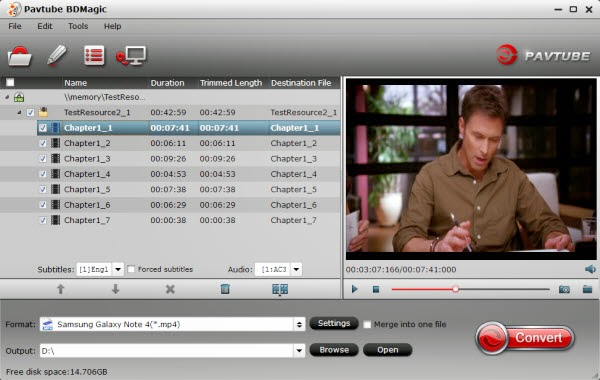The width and height of the screenshot is (600, 380).
Task: Click the Destination File column header
Action: point(301,83)
